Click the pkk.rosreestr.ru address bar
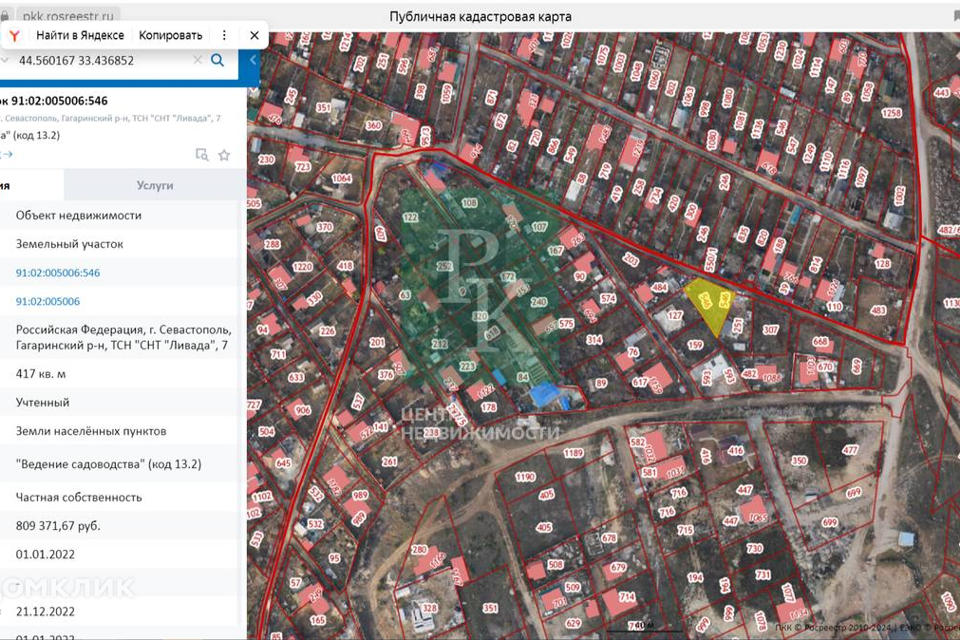Screen dimensions: 960x640 tap(70, 17)
